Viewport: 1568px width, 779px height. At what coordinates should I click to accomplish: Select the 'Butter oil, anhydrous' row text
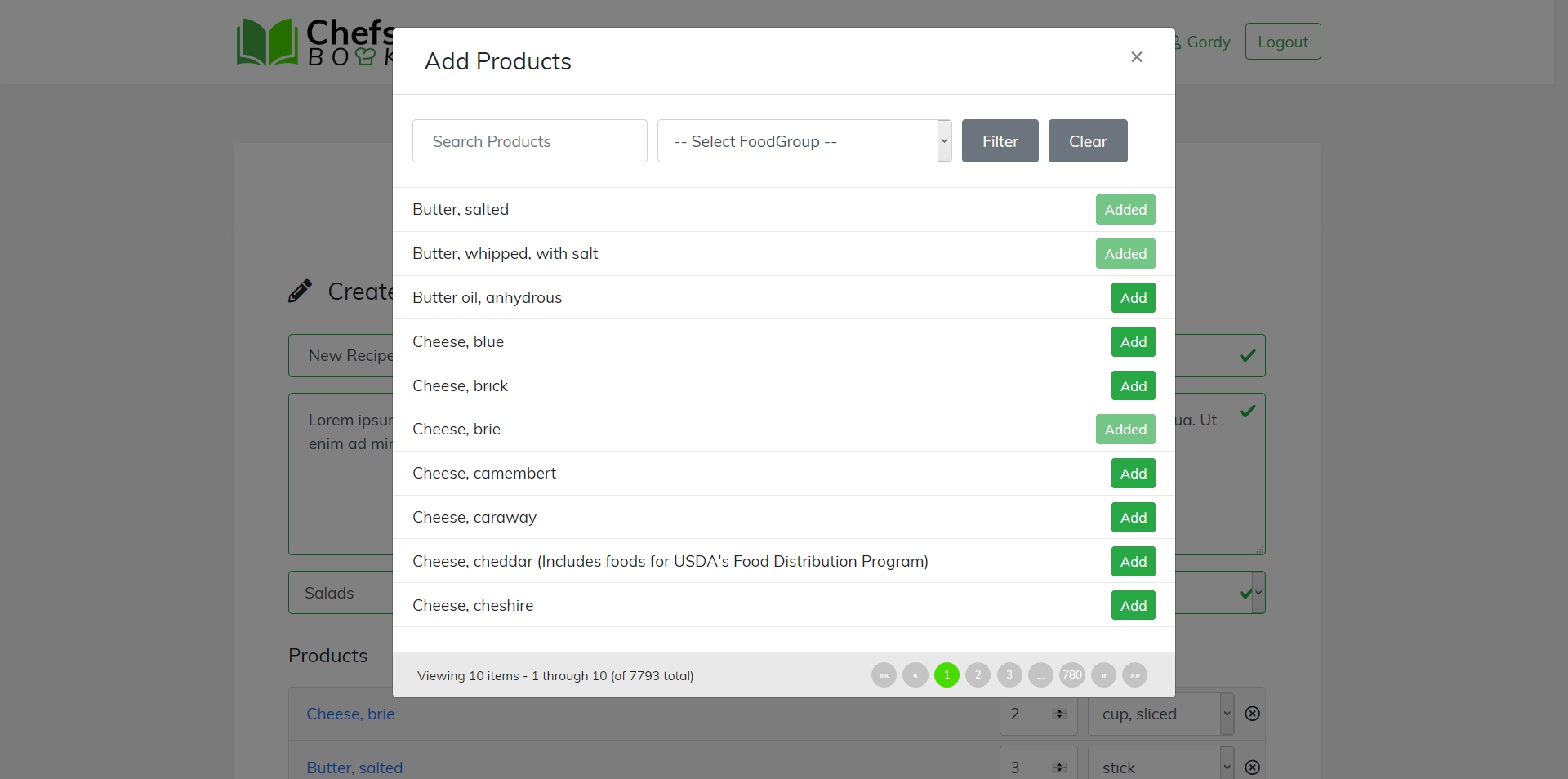(488, 298)
